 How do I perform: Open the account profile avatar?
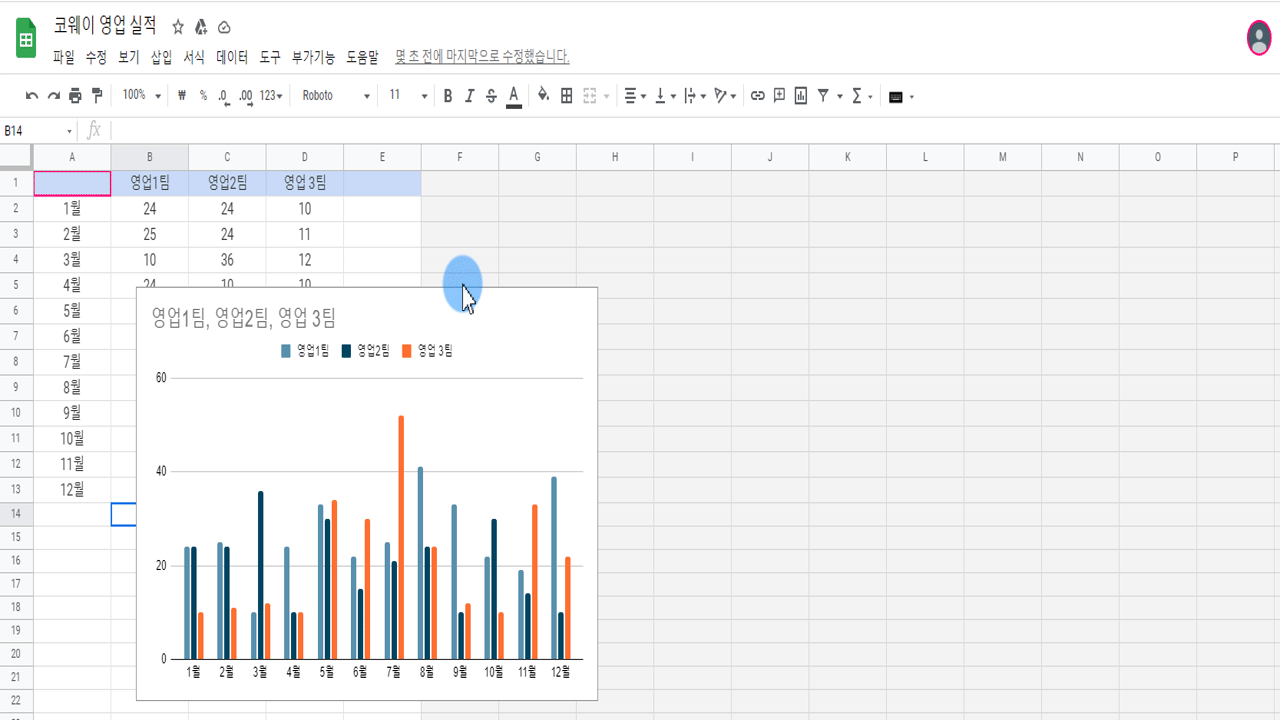pyautogui.click(x=1259, y=37)
